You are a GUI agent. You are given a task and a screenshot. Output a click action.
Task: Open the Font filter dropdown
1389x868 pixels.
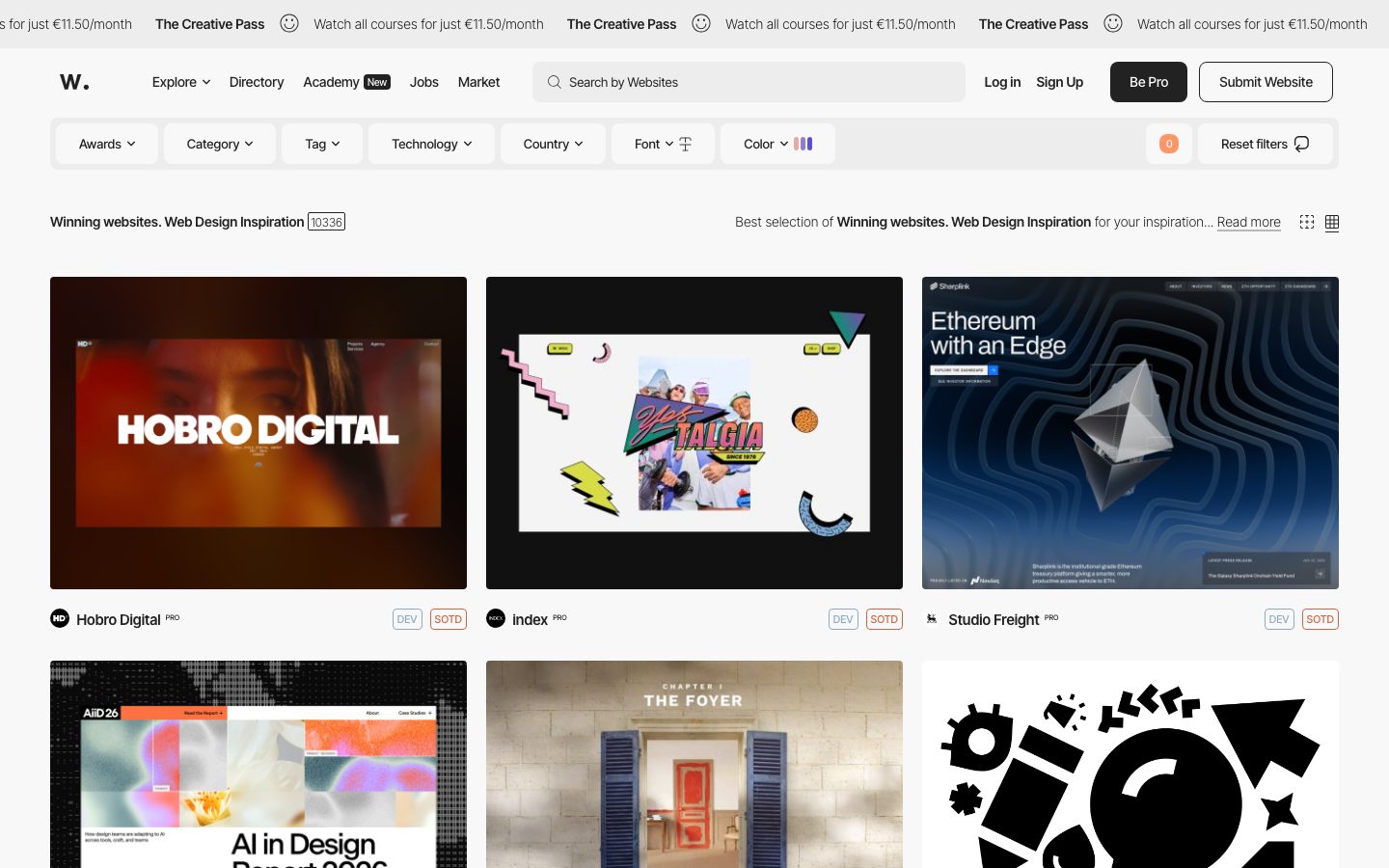point(663,144)
